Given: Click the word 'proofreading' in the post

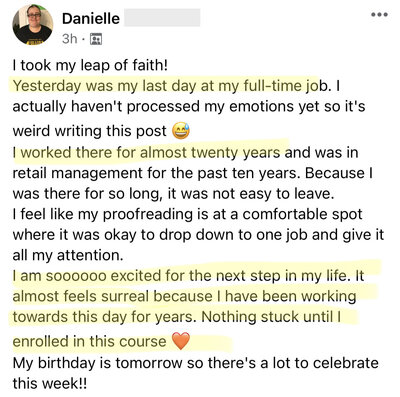Looking at the screenshot, I should 148,215.
